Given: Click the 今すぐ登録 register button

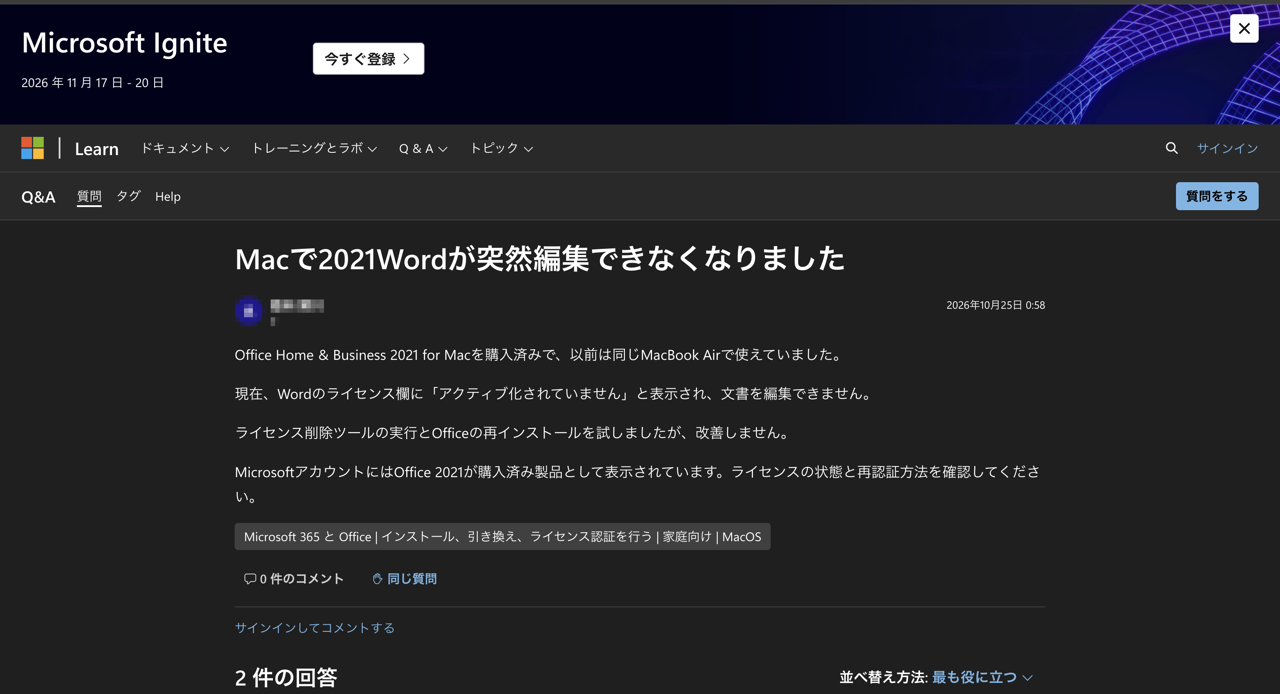Looking at the screenshot, I should pos(368,59).
